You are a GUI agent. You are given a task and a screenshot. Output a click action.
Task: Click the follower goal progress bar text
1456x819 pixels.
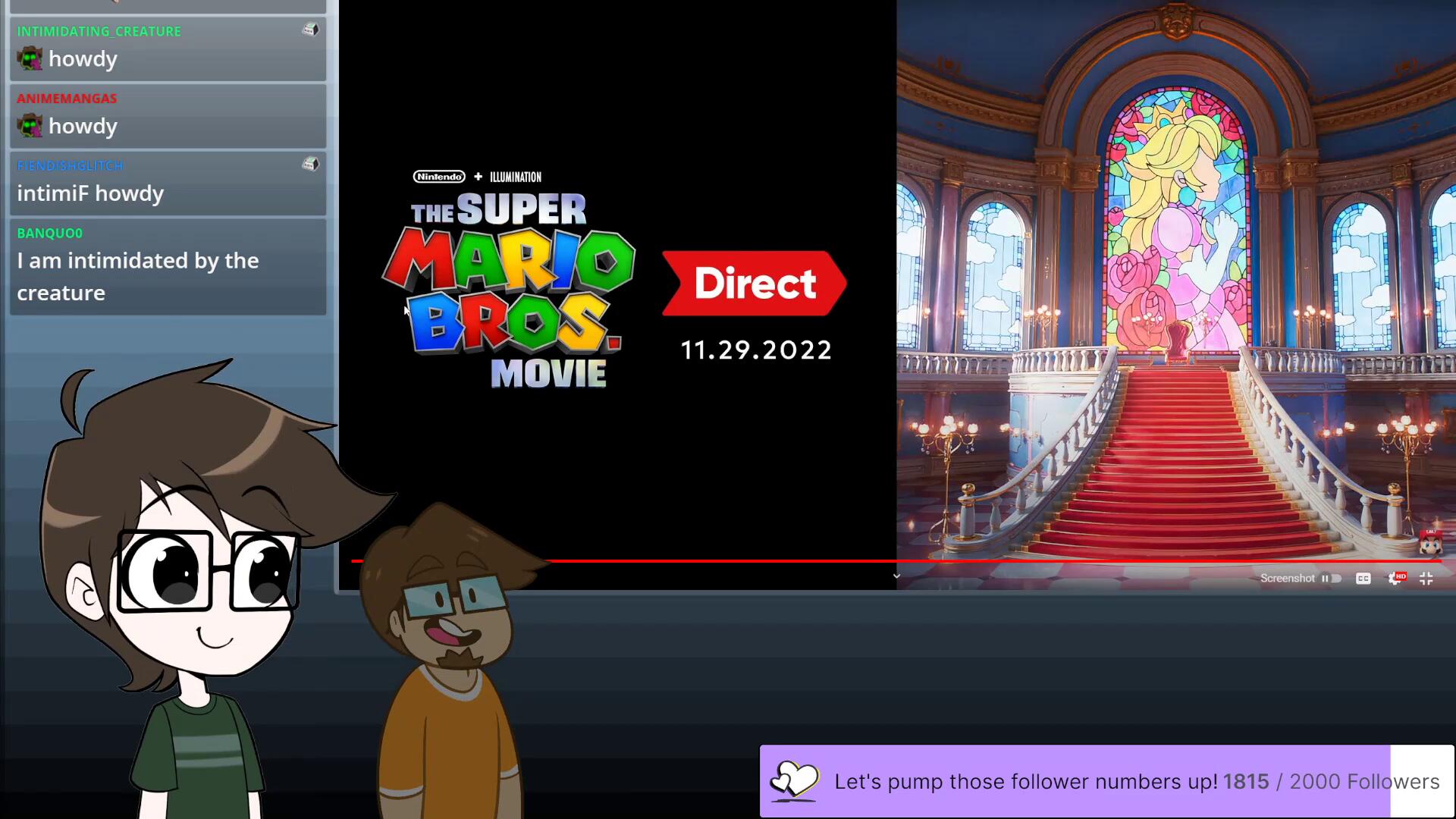pyautogui.click(x=1136, y=782)
